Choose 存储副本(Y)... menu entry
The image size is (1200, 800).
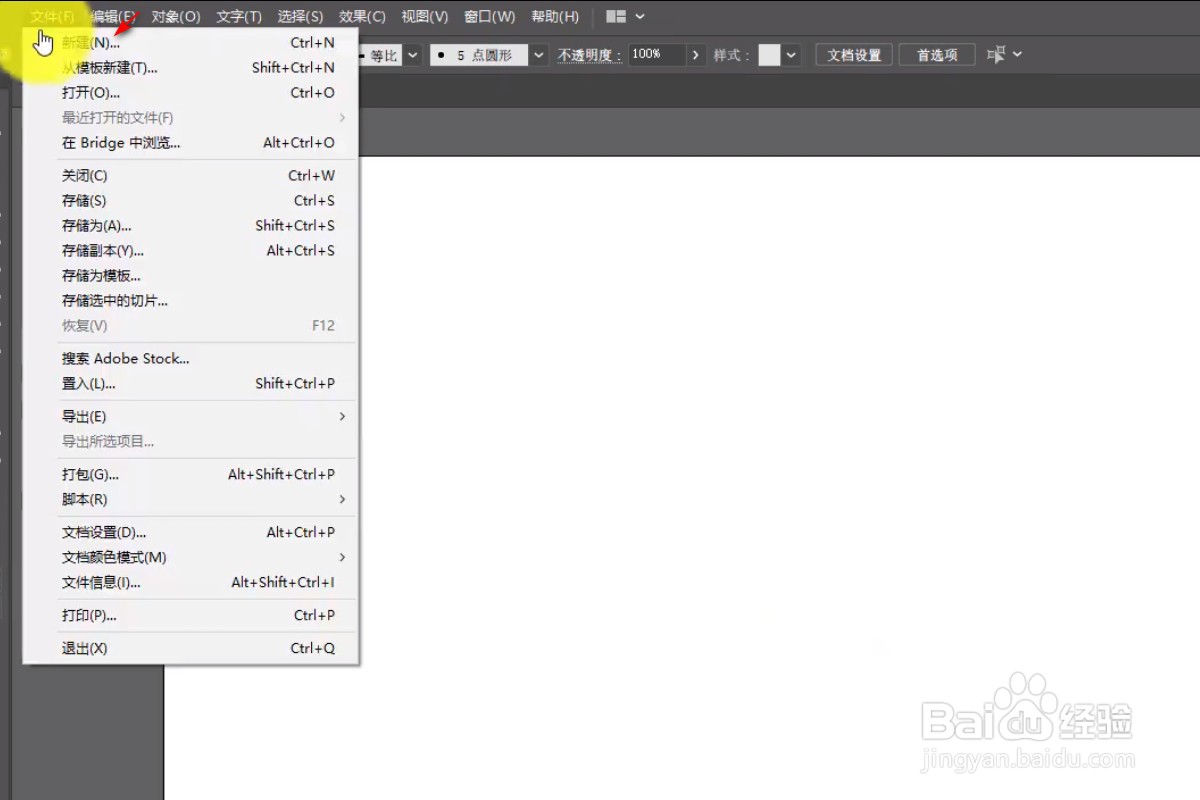190,251
